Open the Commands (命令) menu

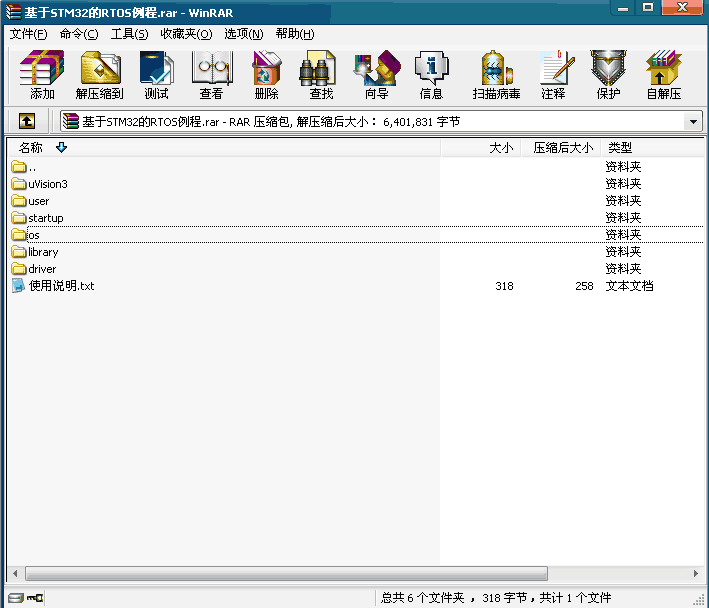[79, 34]
